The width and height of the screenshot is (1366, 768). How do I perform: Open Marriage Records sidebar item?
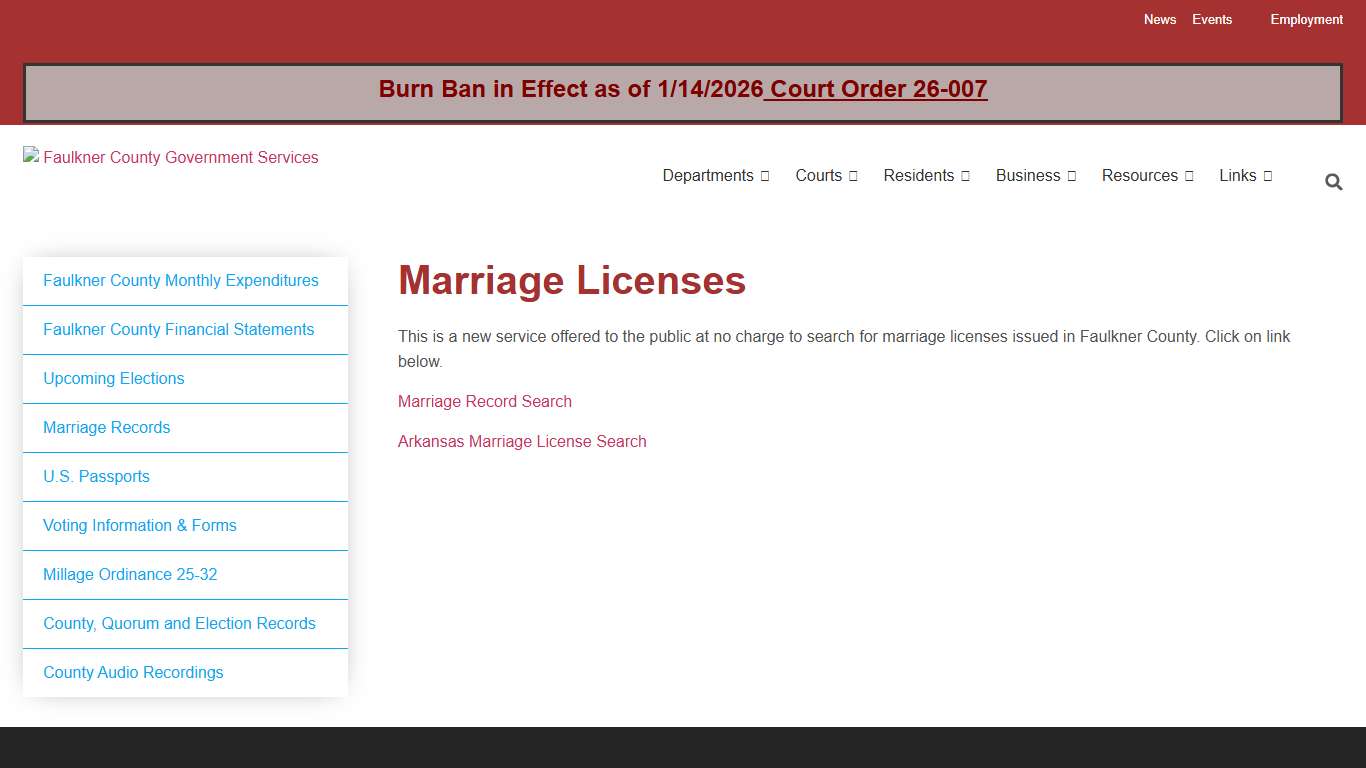pyautogui.click(x=106, y=427)
